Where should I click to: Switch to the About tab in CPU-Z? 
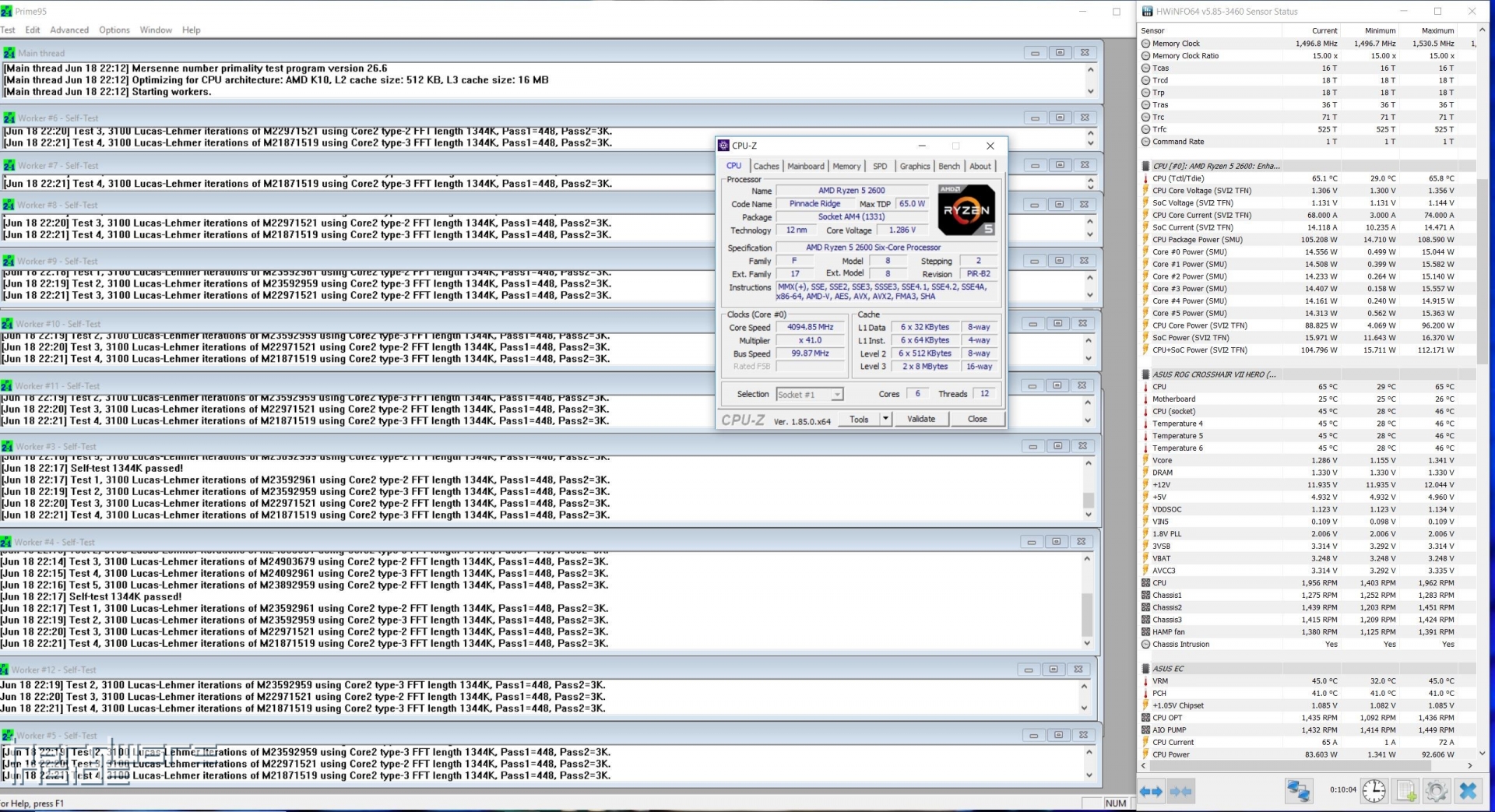980,166
